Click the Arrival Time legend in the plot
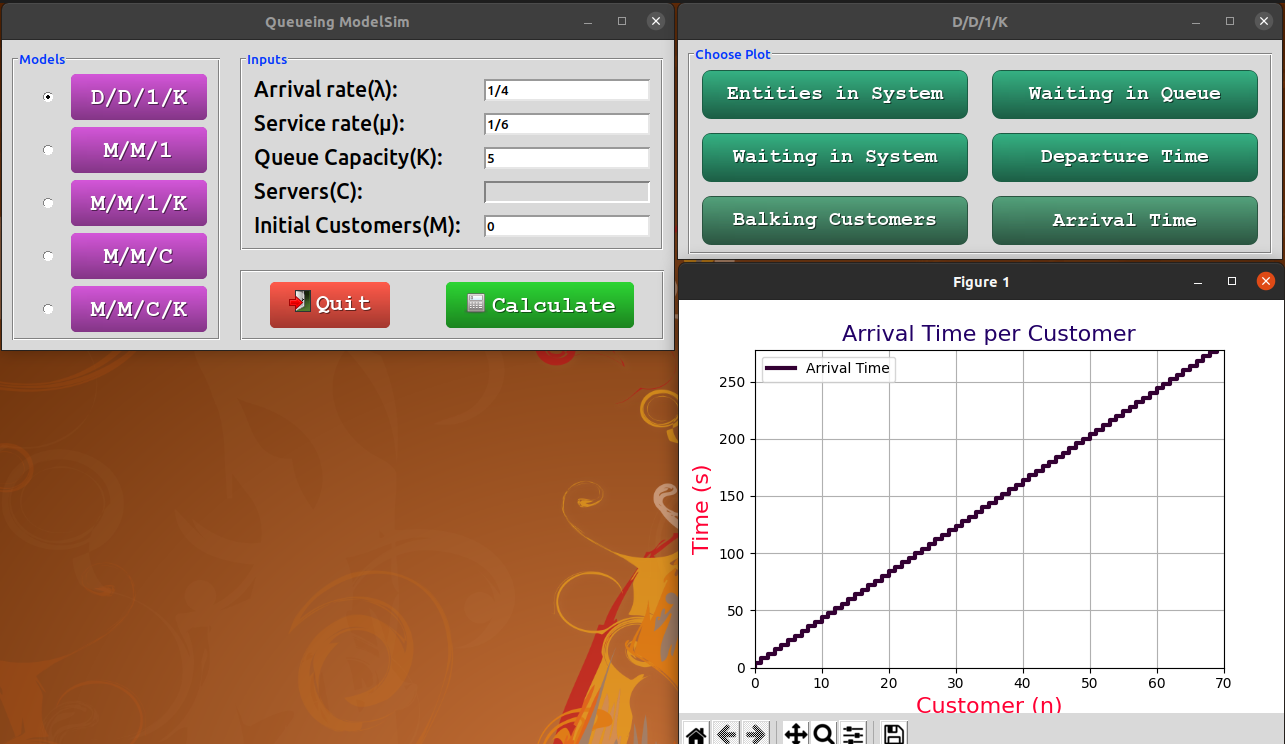This screenshot has height=744, width=1285. click(829, 368)
